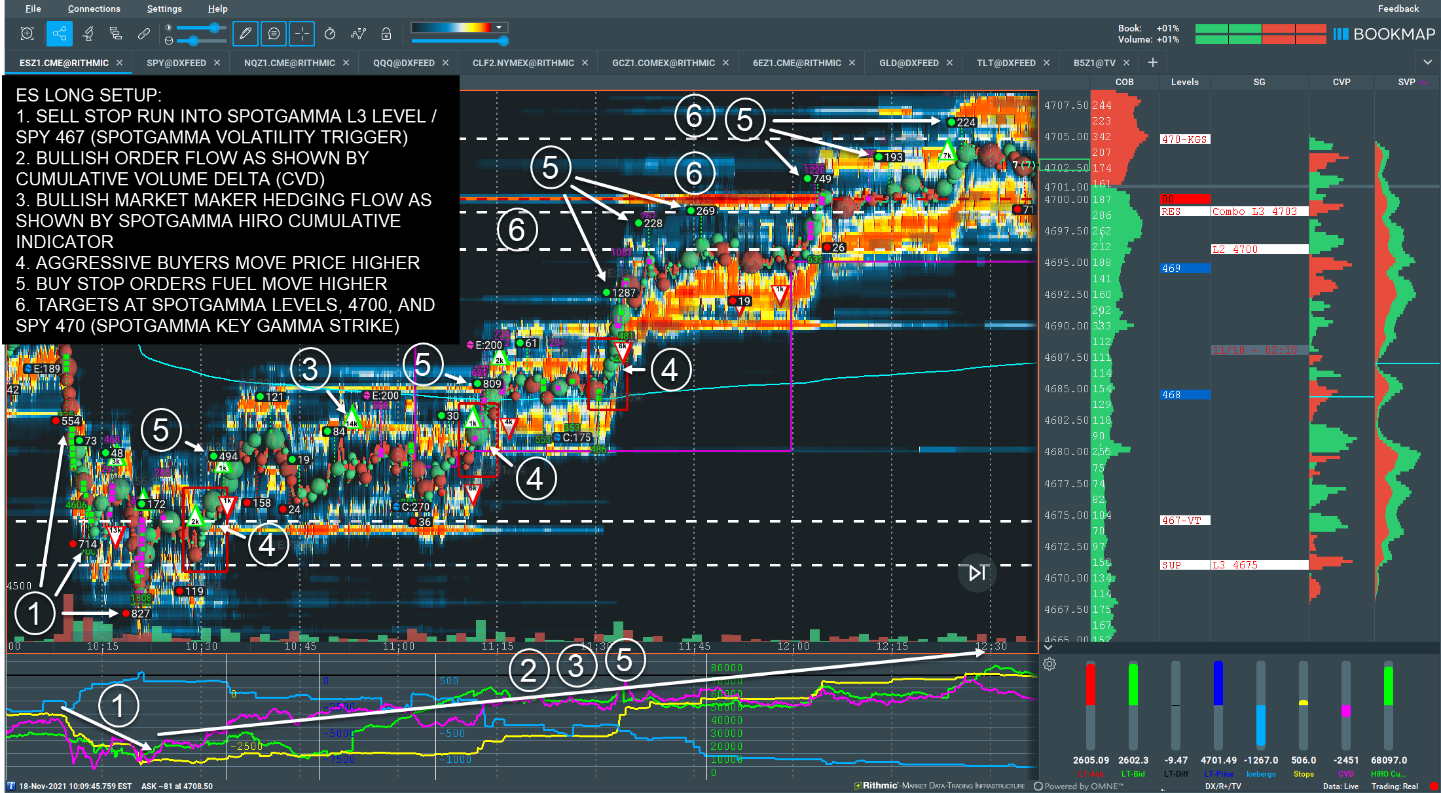Click the blue share icon in toolbar
The width and height of the screenshot is (1441, 793).
tap(59, 33)
